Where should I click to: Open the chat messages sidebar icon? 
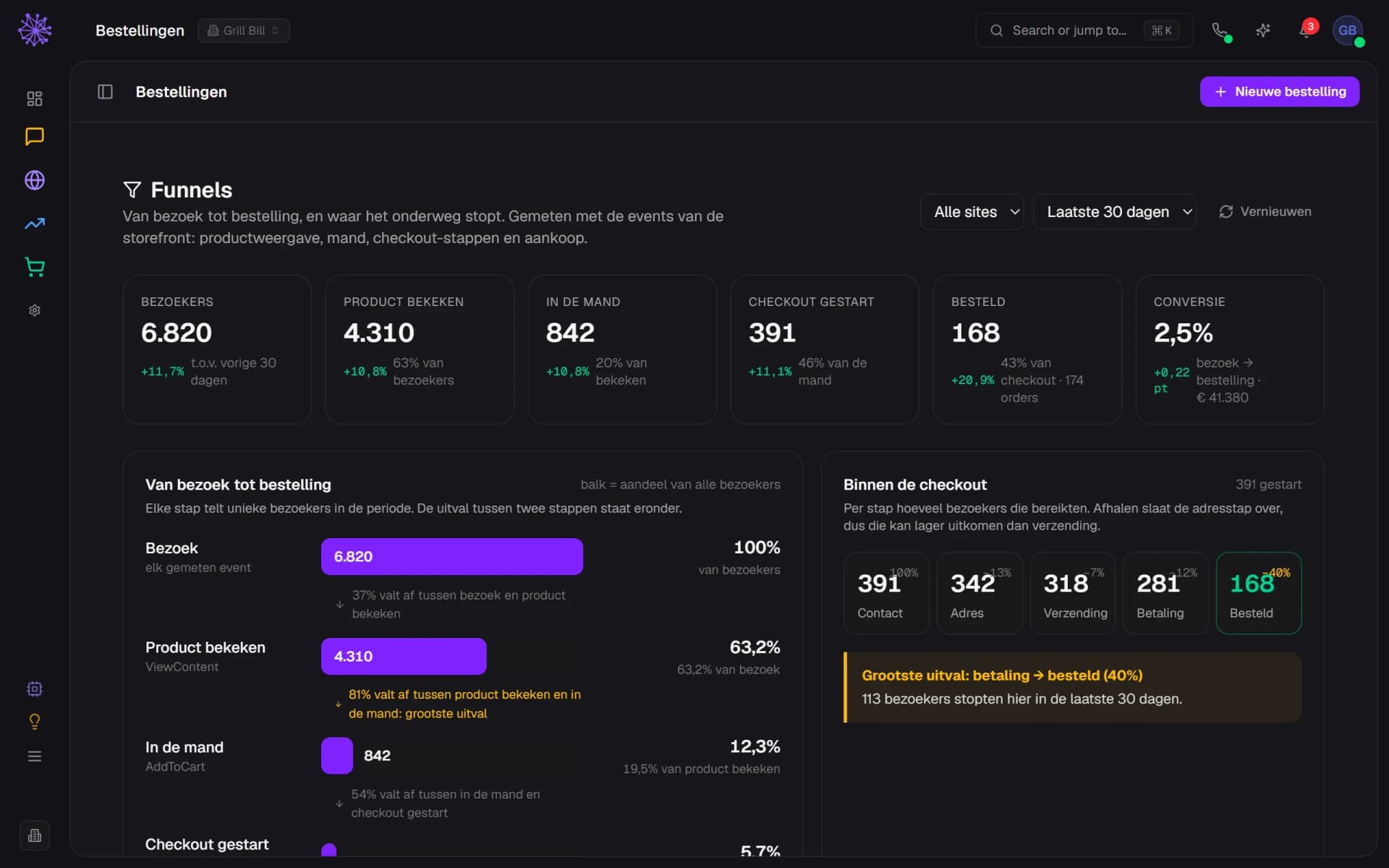tap(35, 136)
